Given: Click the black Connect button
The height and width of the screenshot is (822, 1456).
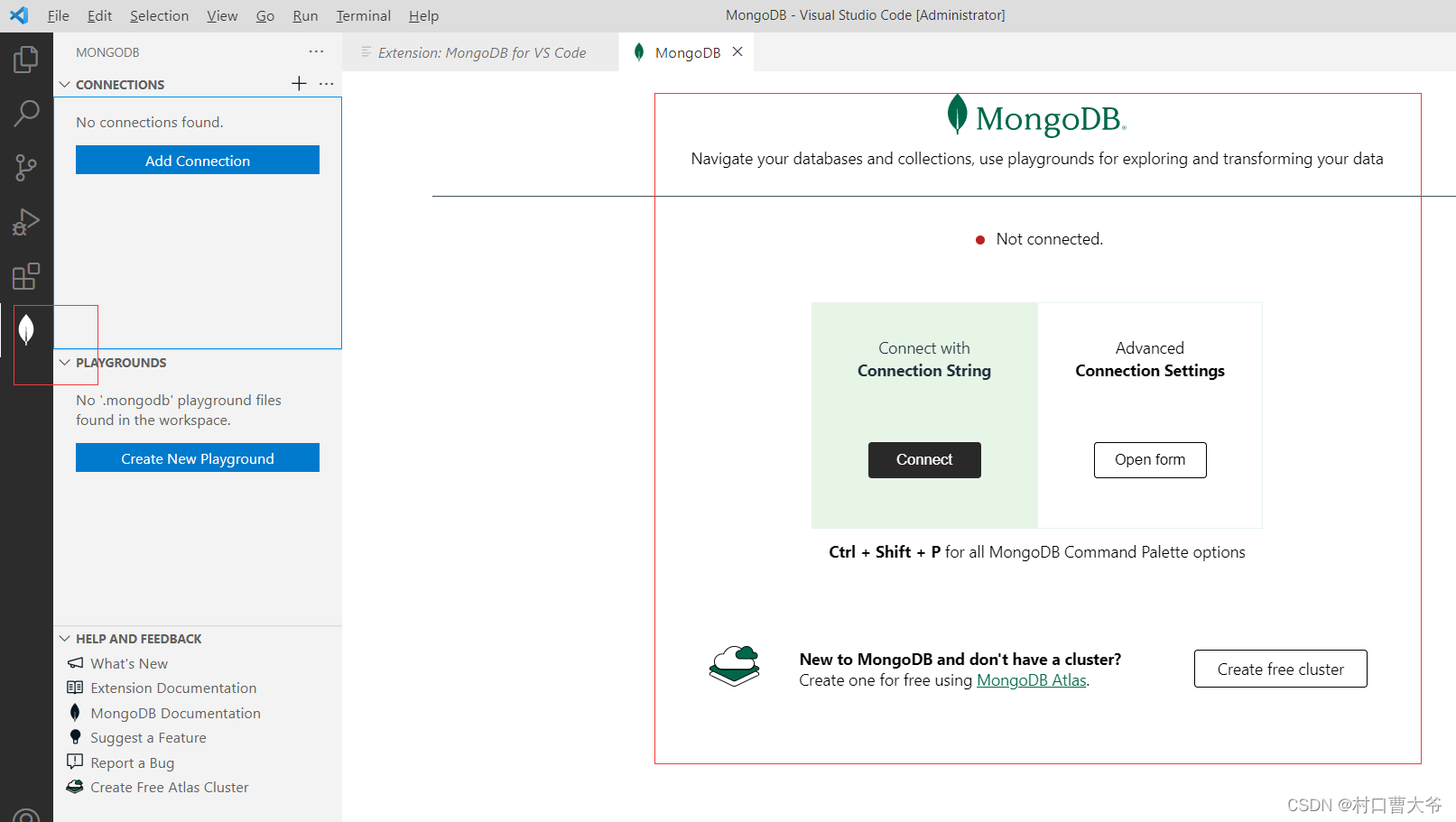Looking at the screenshot, I should click(x=924, y=459).
